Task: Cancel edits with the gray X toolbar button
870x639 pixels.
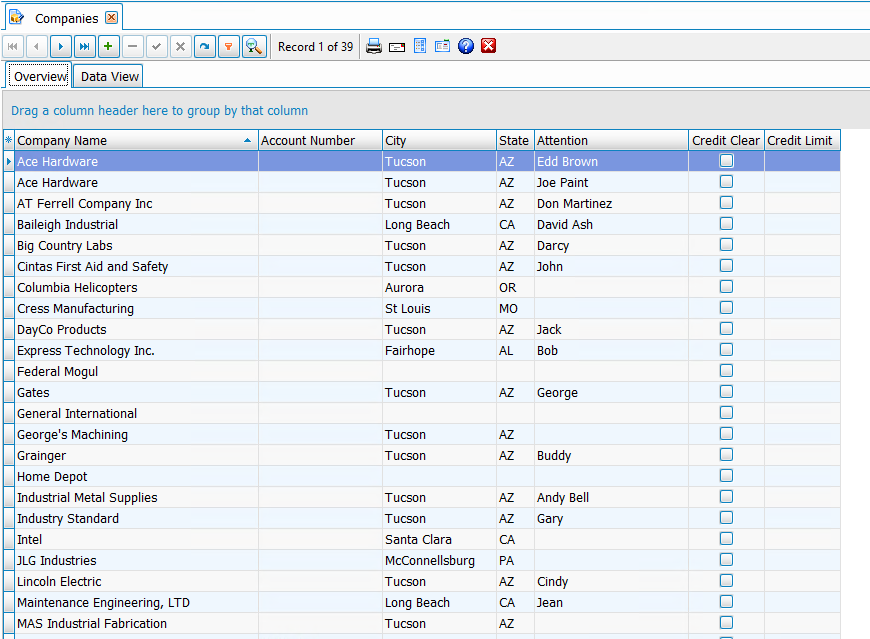Action: (180, 47)
